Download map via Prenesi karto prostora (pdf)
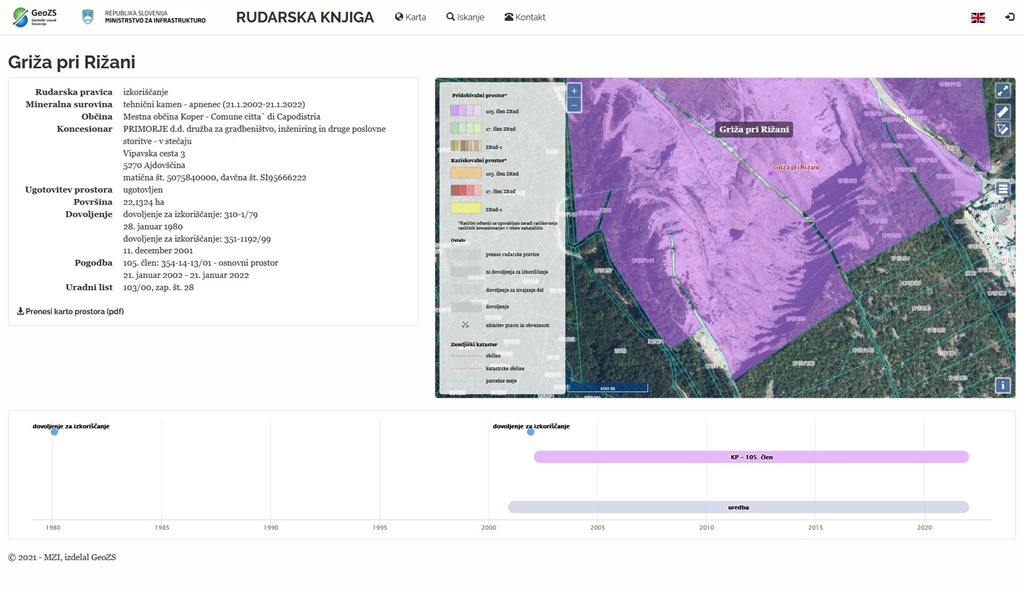The width and height of the screenshot is (1024, 590). (x=70, y=311)
